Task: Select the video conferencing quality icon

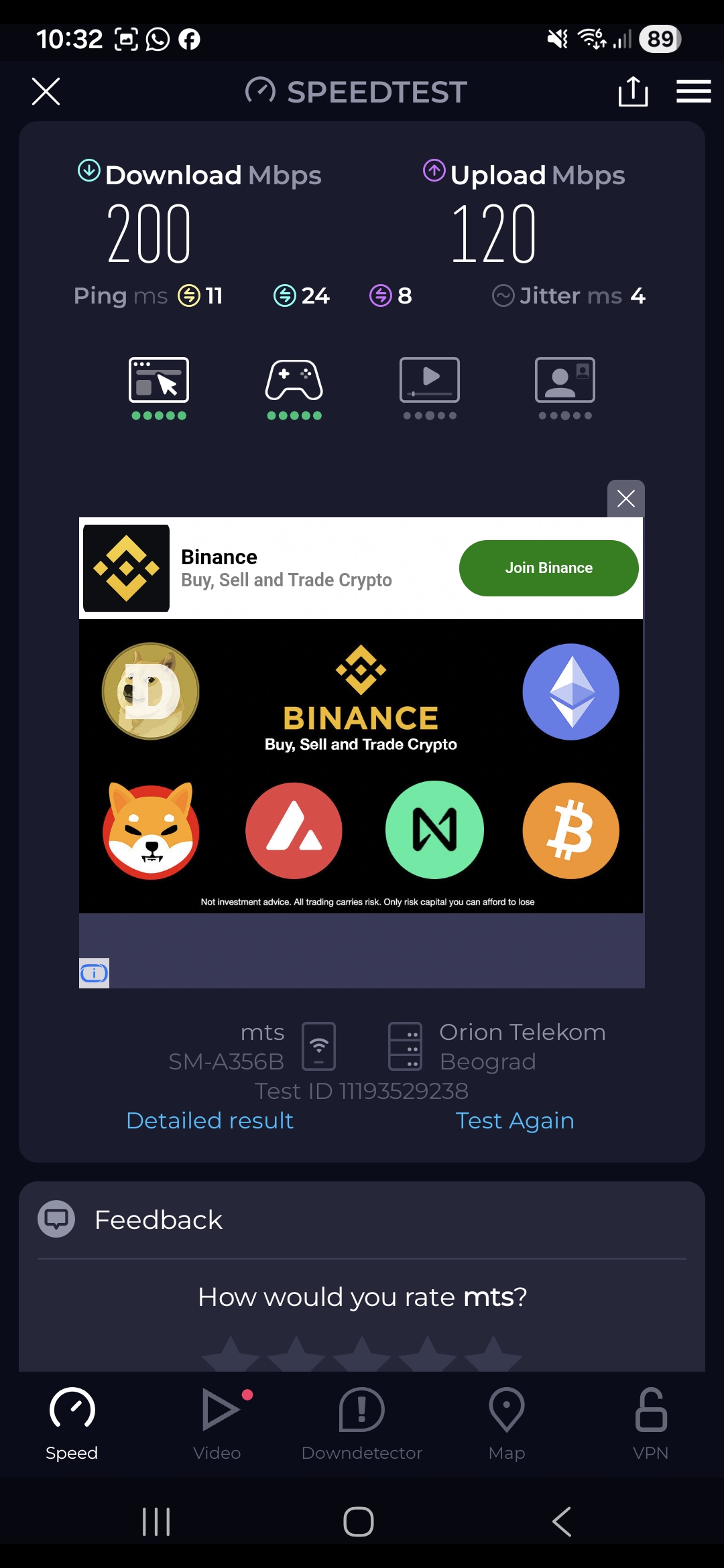Action: point(565,389)
